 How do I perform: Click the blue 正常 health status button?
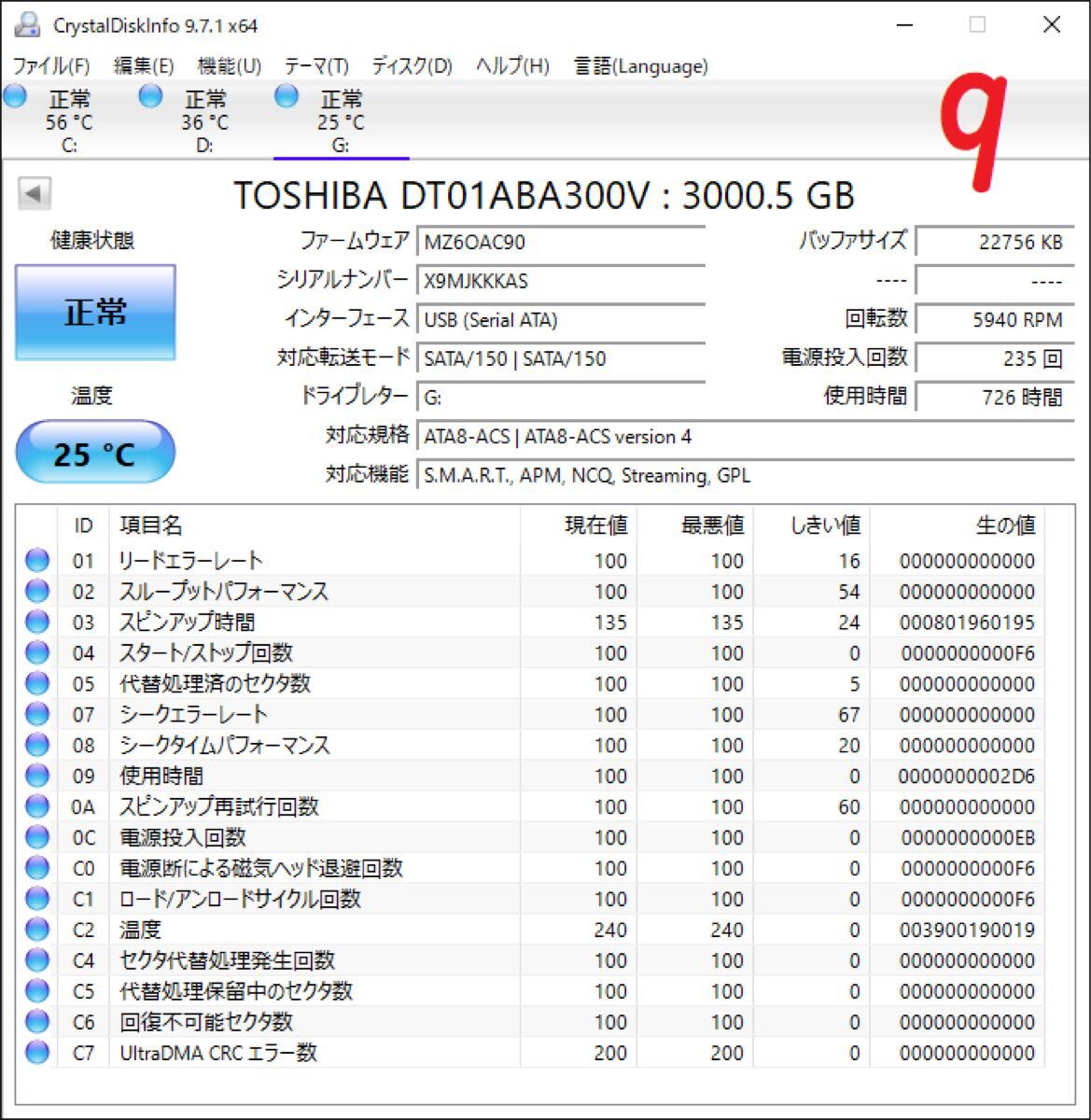[x=95, y=312]
